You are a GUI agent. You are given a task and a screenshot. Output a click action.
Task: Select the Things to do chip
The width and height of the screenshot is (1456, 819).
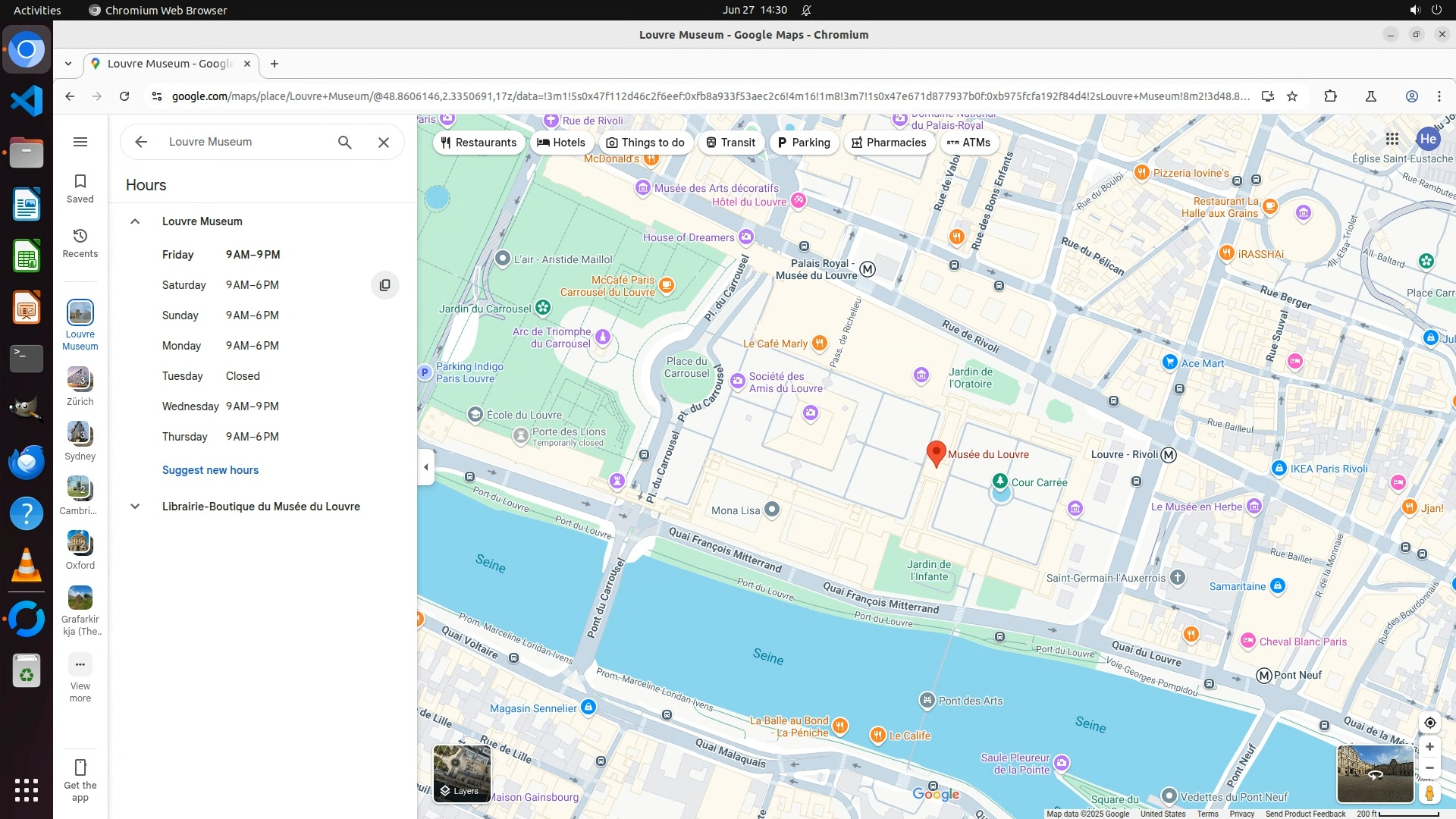click(x=645, y=143)
